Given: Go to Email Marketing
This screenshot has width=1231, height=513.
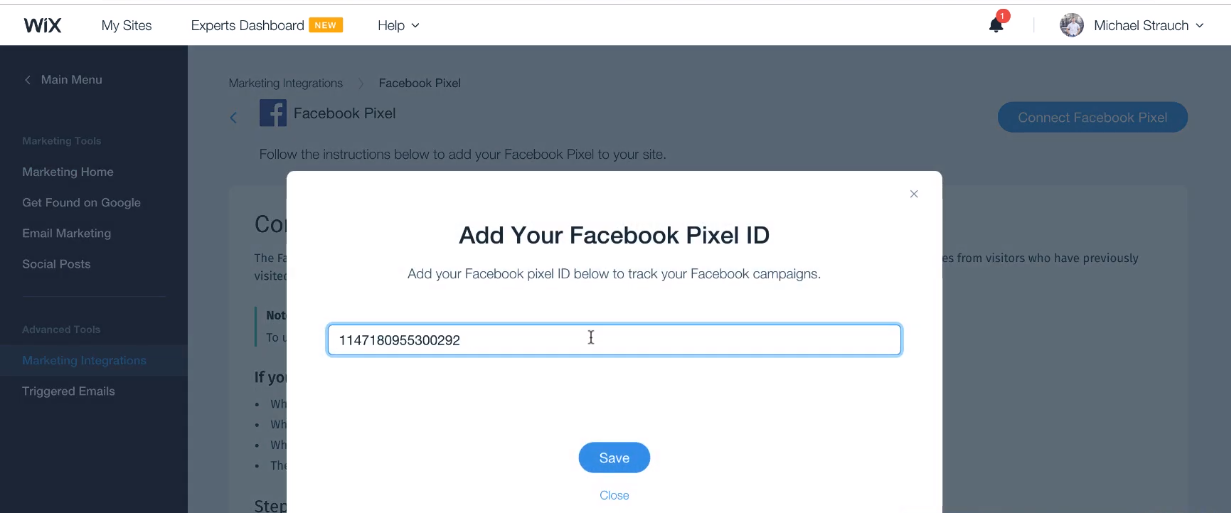Looking at the screenshot, I should click(x=66, y=233).
